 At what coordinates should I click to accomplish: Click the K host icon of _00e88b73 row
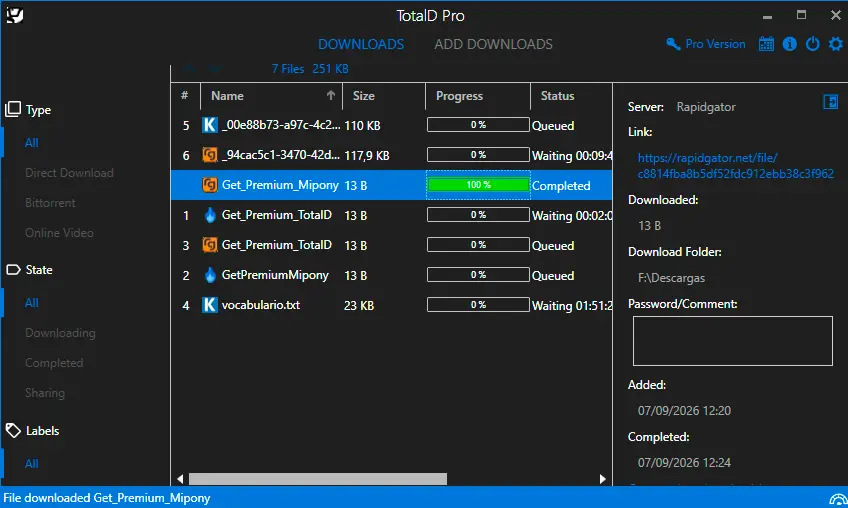point(210,125)
